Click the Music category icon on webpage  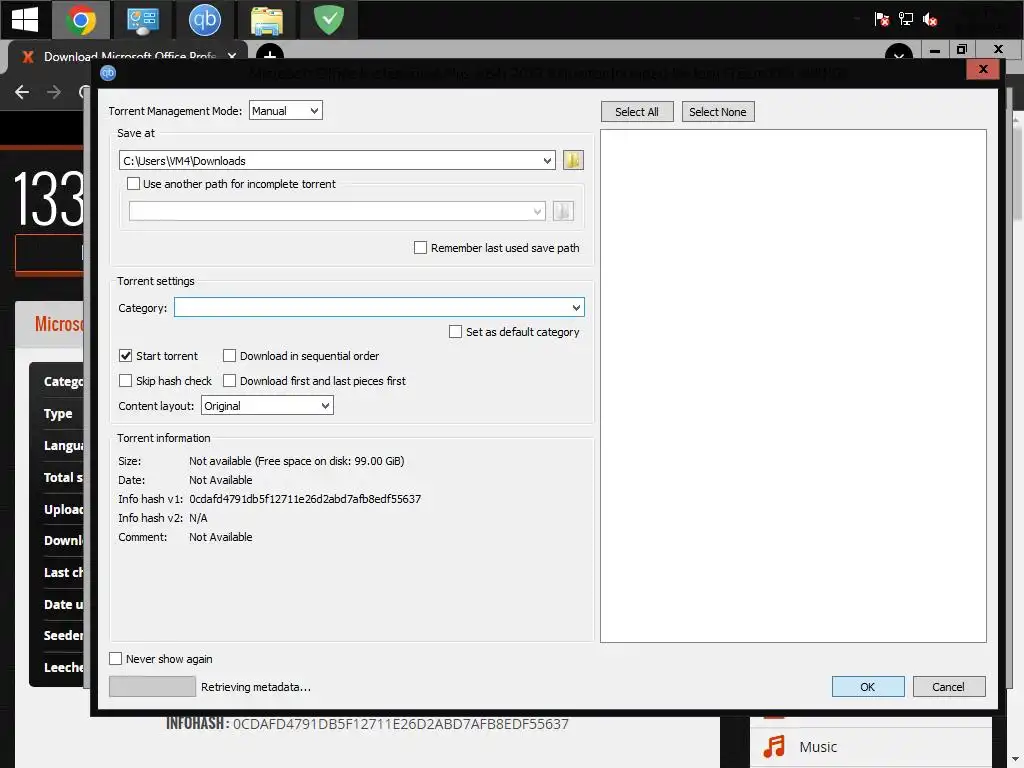[x=775, y=746]
